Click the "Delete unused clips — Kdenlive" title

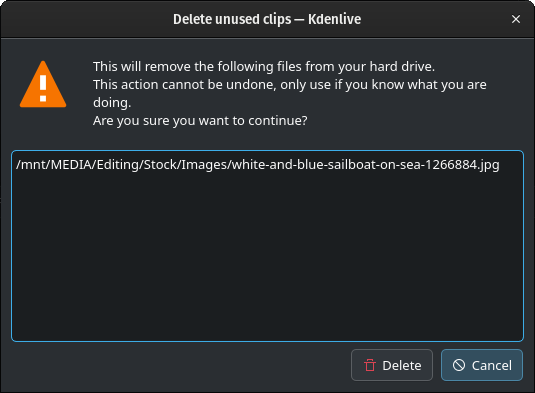coord(267,19)
